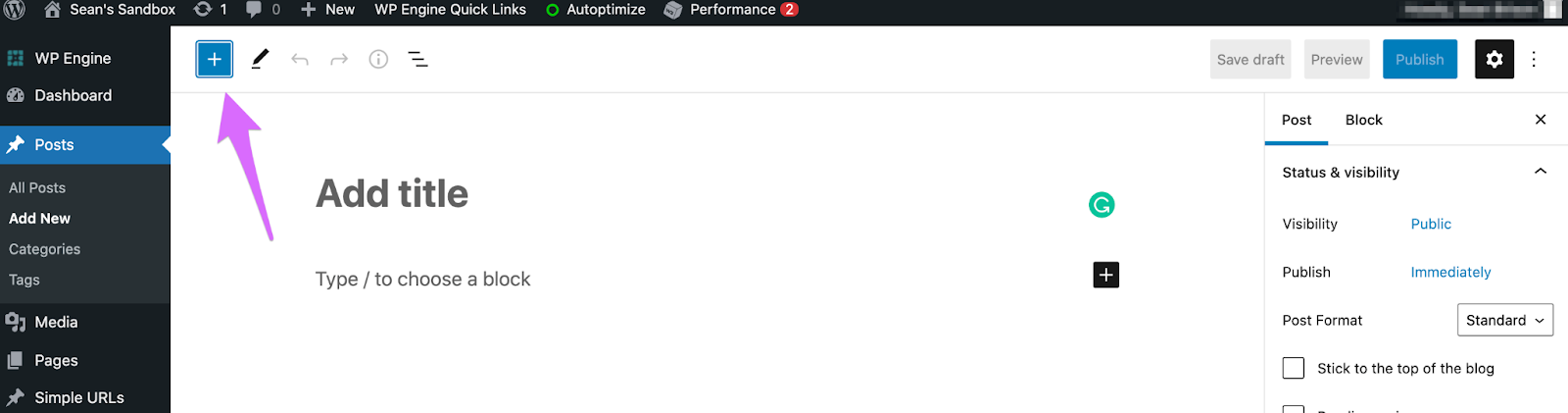Switch to the Block tab

[1363, 120]
